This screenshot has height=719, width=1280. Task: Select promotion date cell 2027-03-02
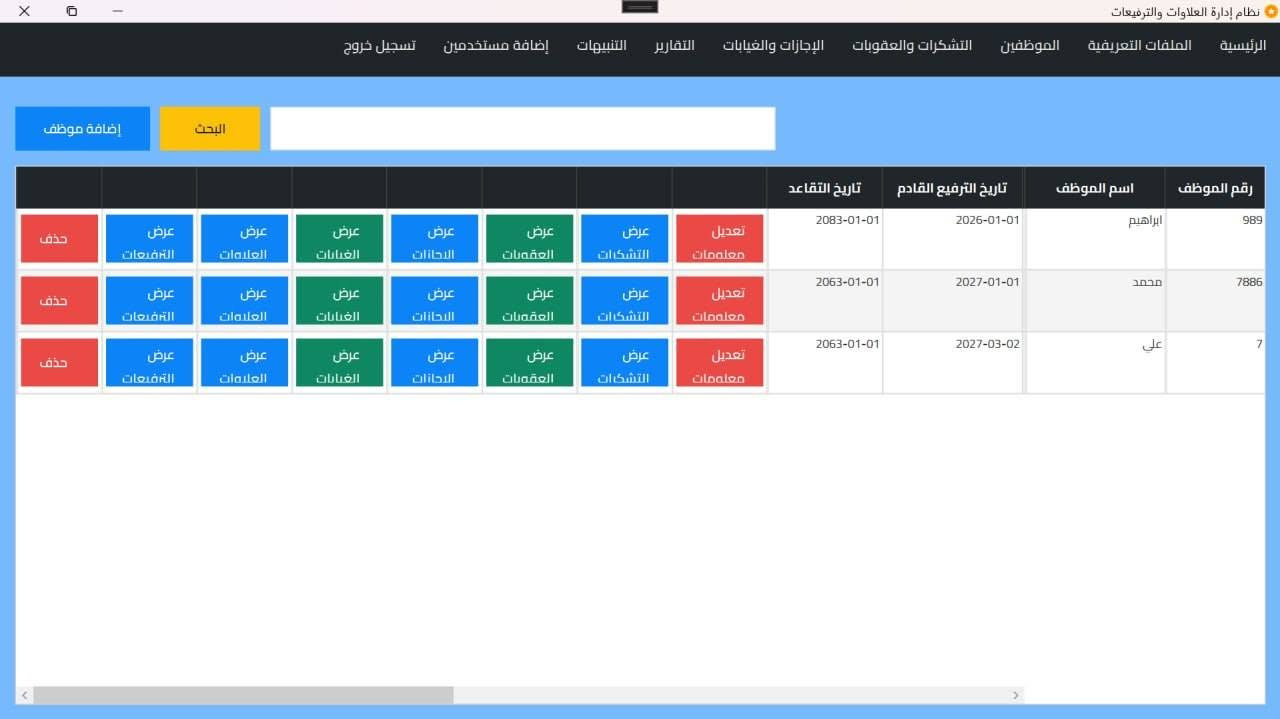coord(953,363)
